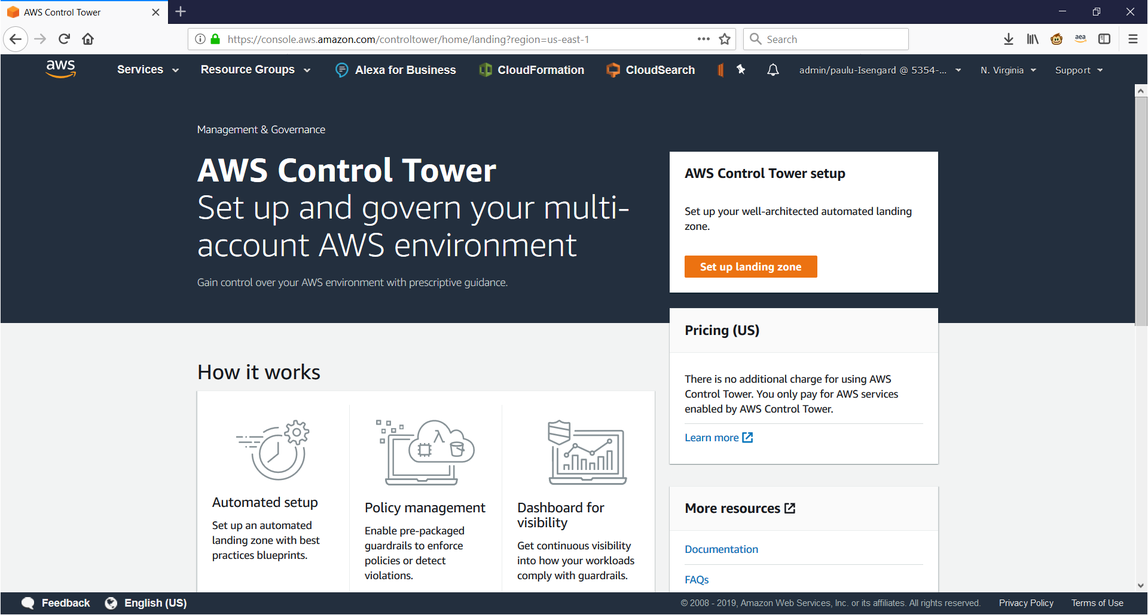
Task: Click the Feedback speech bubble icon
Action: point(29,603)
